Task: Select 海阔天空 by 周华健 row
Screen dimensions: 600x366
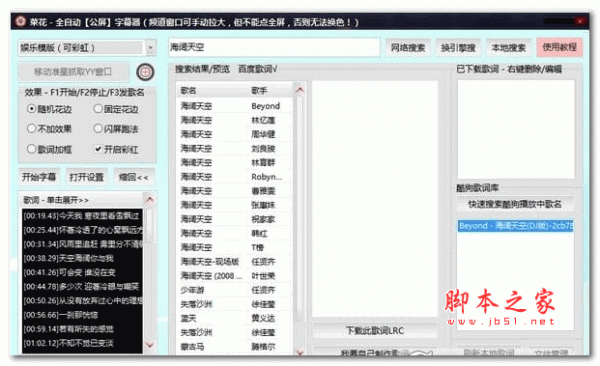Action: (x=234, y=134)
